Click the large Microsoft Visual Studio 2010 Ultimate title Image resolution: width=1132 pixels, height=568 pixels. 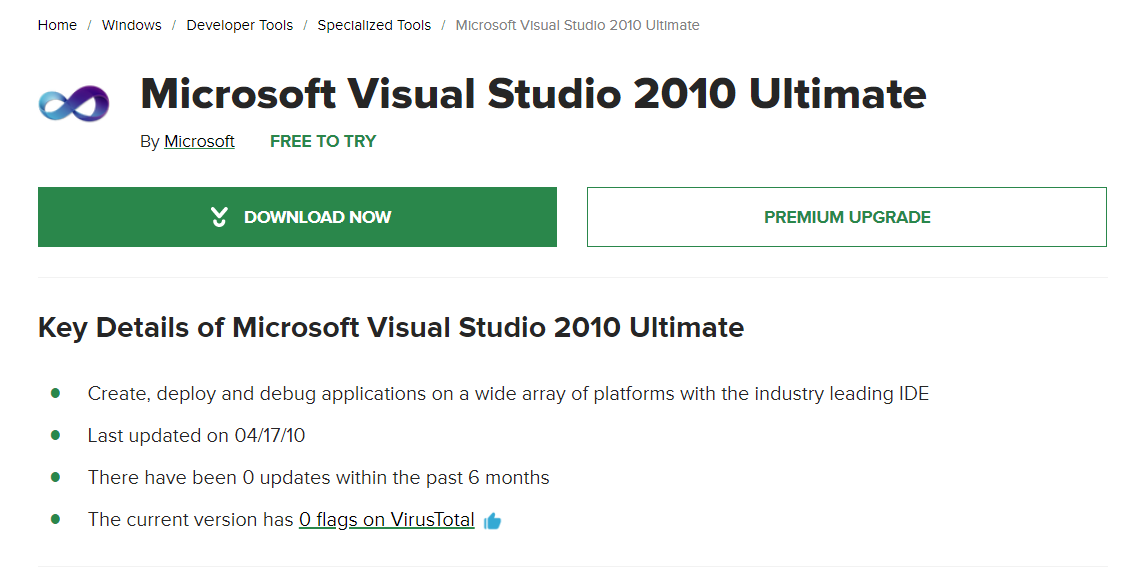click(533, 94)
